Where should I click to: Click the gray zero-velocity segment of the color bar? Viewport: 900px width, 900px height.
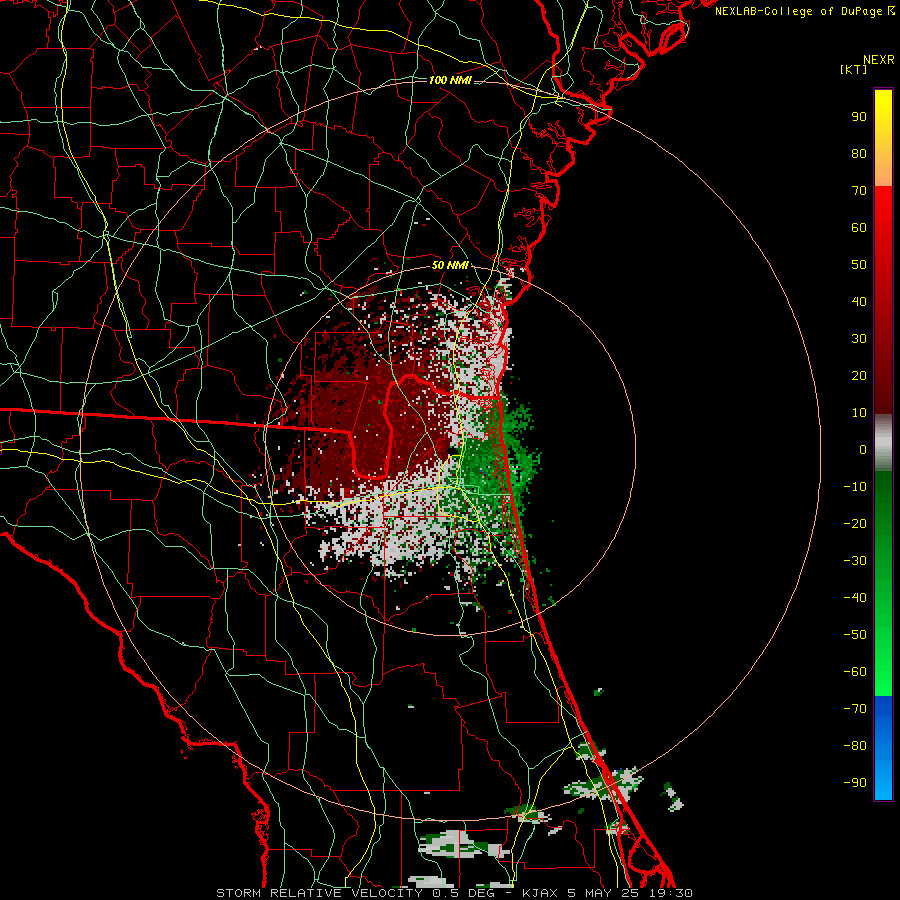point(883,443)
